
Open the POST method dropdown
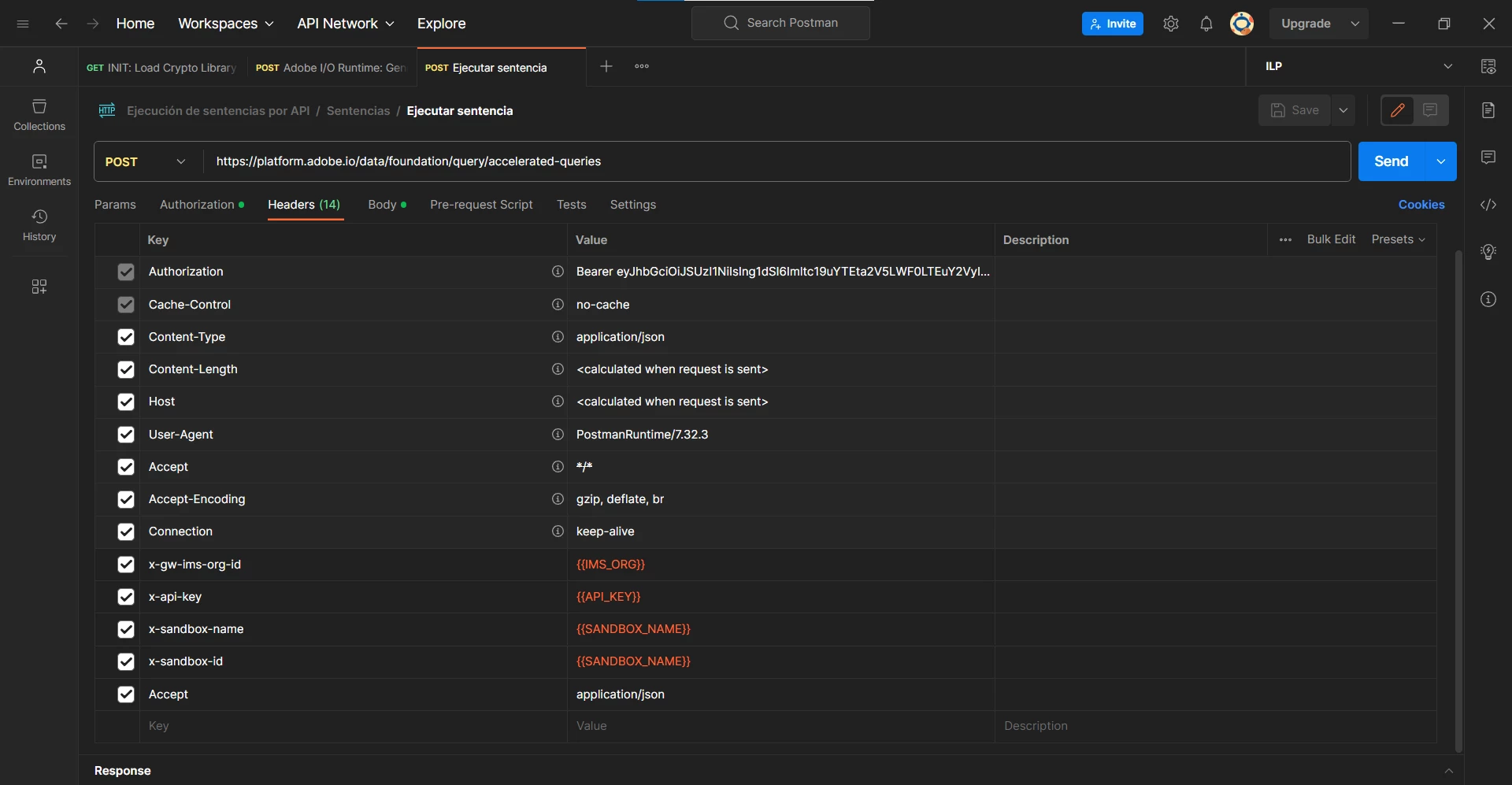click(x=146, y=161)
